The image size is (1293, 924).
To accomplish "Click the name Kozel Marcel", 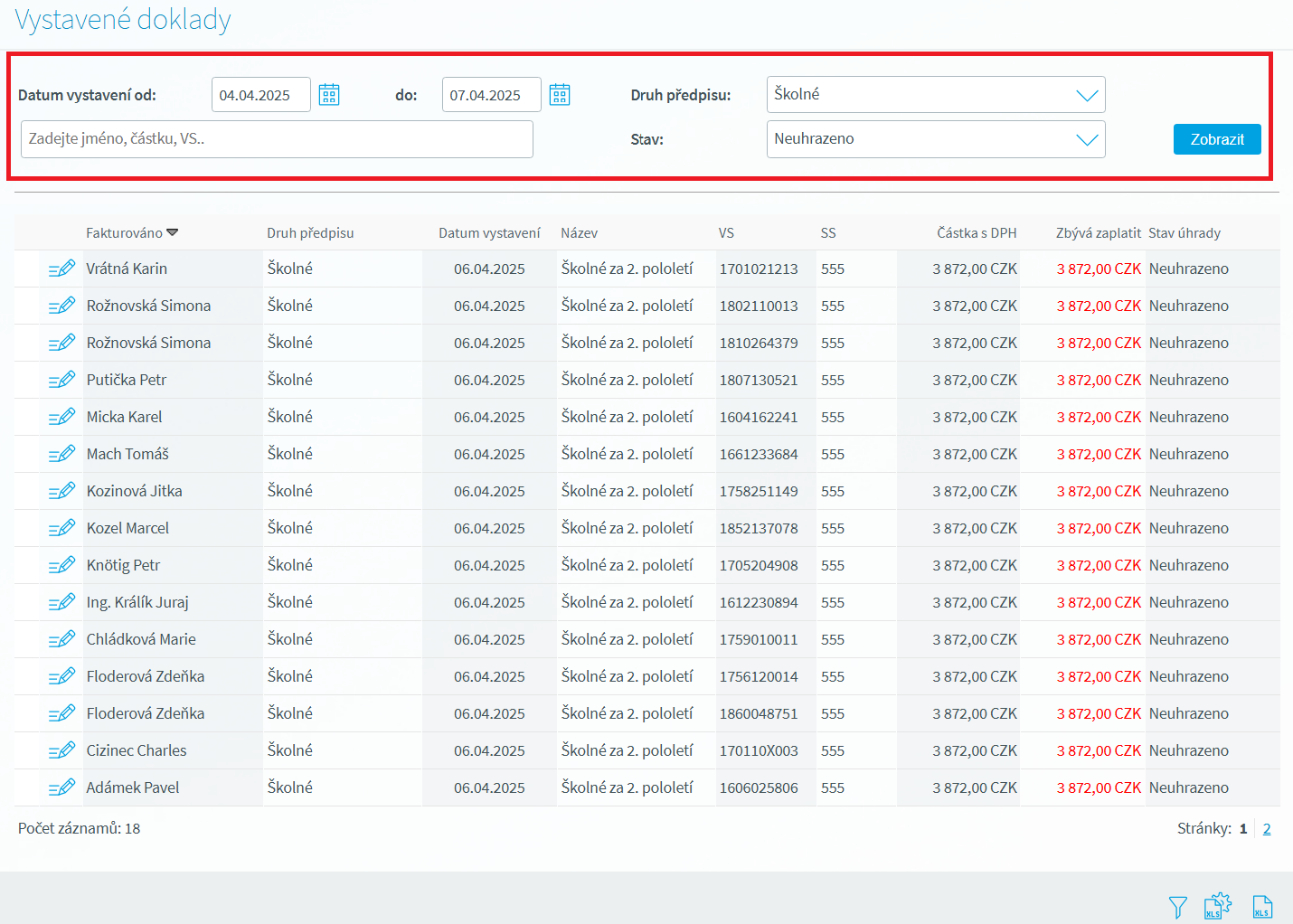I will pyautogui.click(x=127, y=528).
